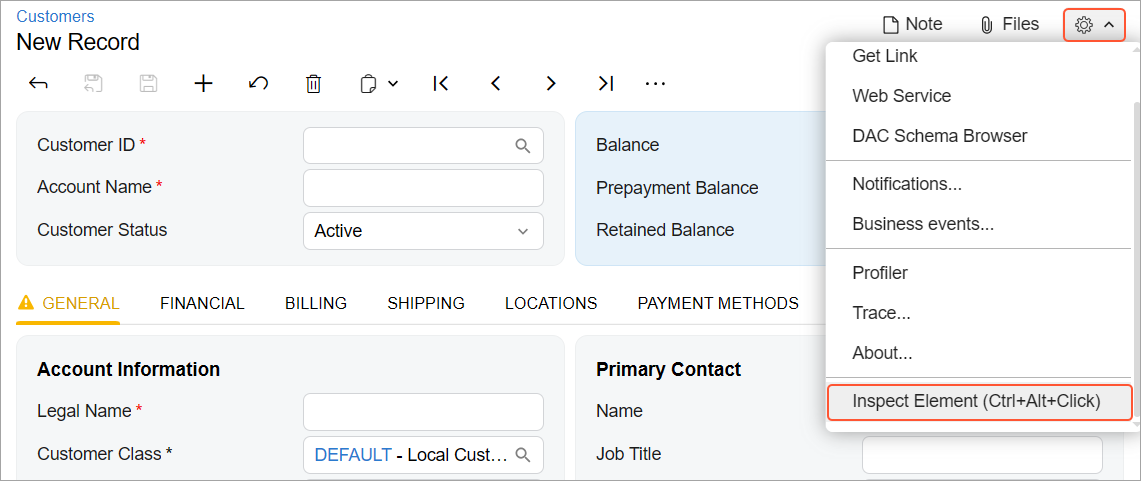Go to the last record icon
This screenshot has height=481, width=1141.
click(x=606, y=84)
